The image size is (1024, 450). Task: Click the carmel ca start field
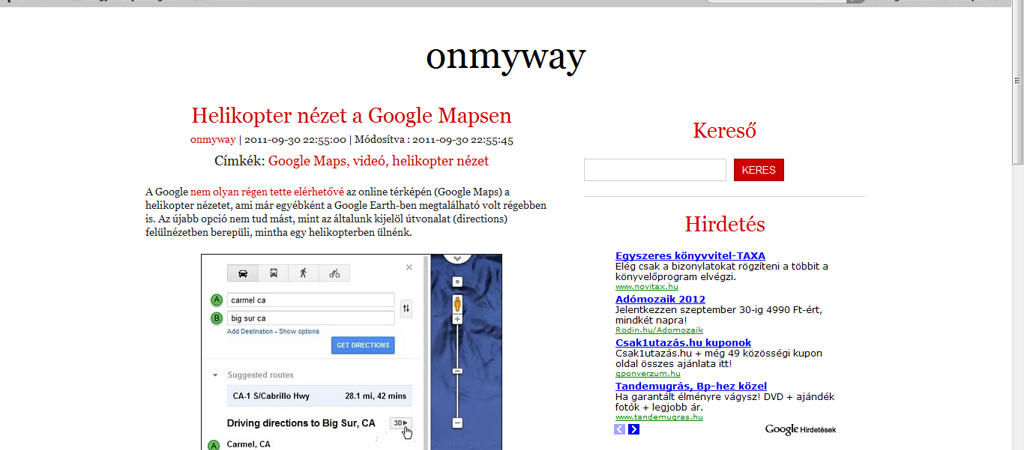pyautogui.click(x=310, y=300)
